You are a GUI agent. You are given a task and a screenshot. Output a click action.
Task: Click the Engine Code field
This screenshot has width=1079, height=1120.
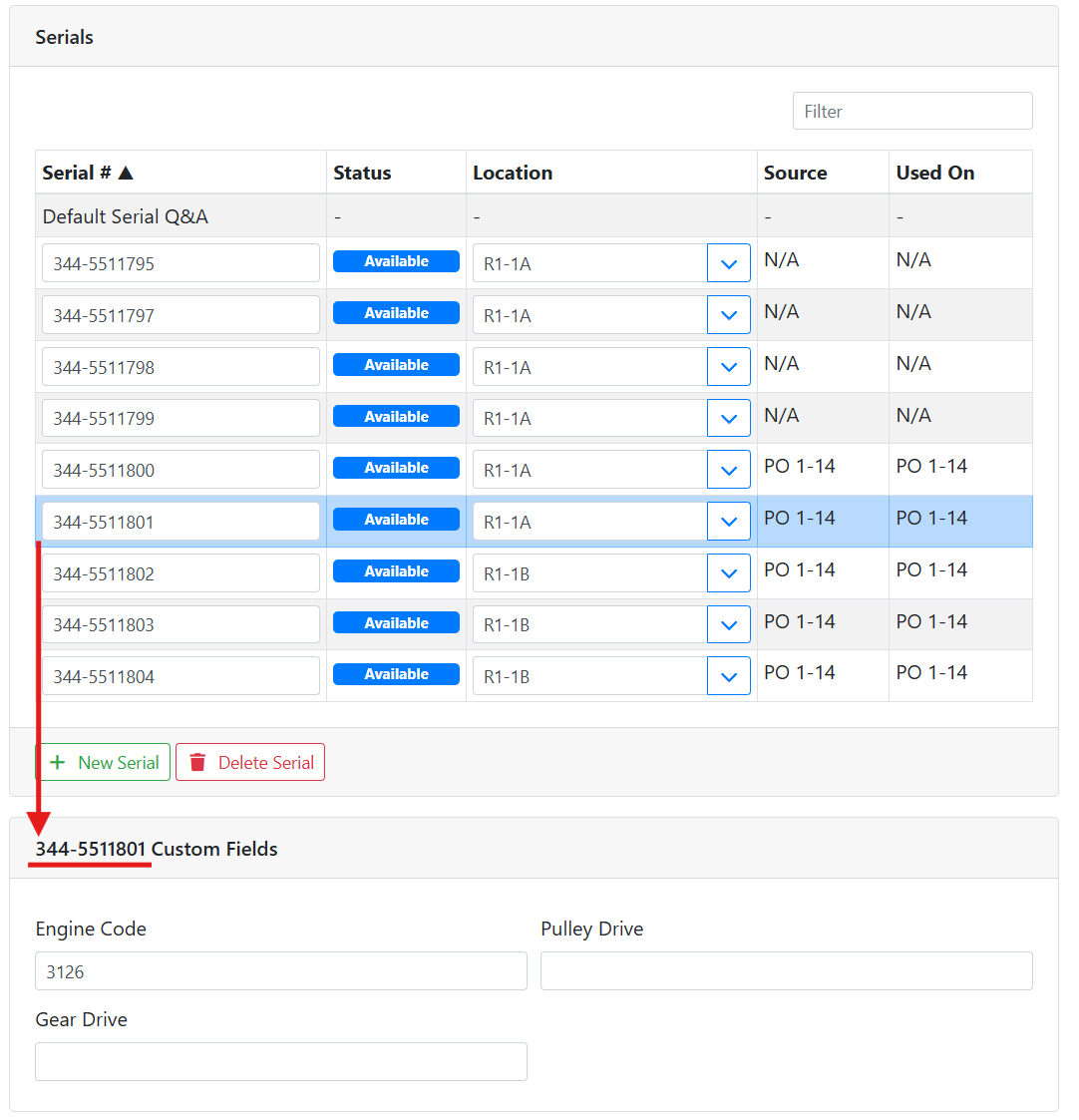(x=280, y=970)
